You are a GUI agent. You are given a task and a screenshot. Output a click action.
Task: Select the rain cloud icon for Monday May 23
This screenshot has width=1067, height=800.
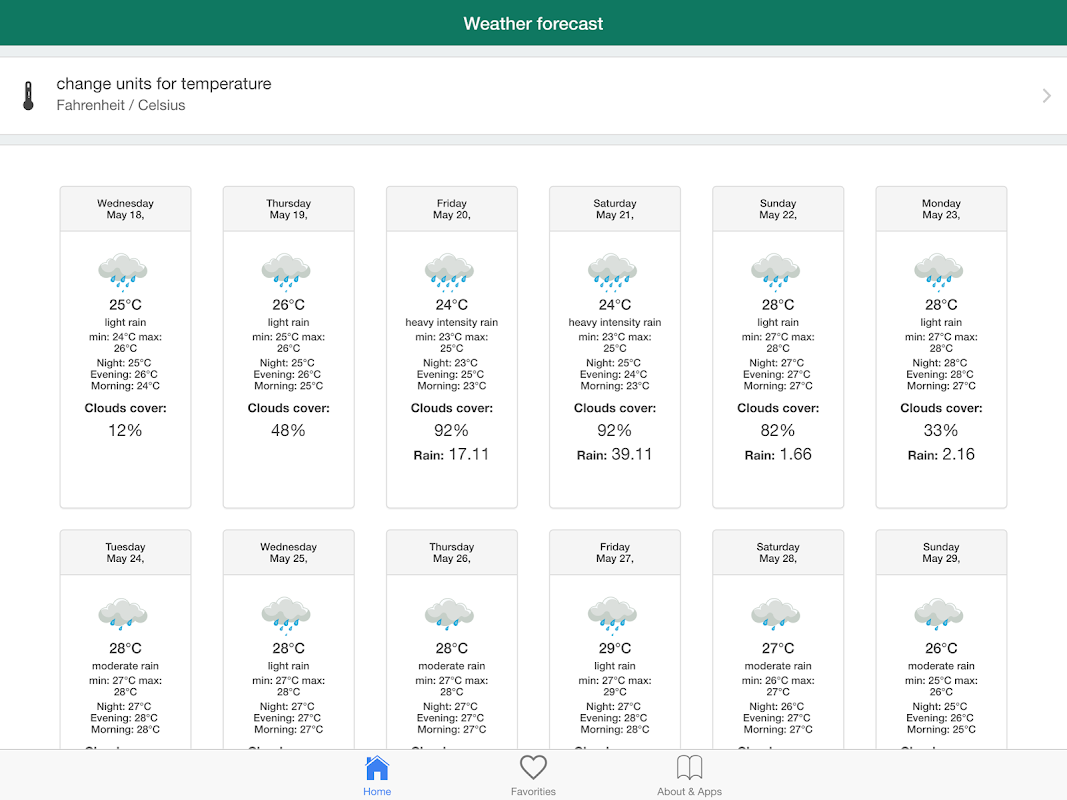pyautogui.click(x=939, y=271)
